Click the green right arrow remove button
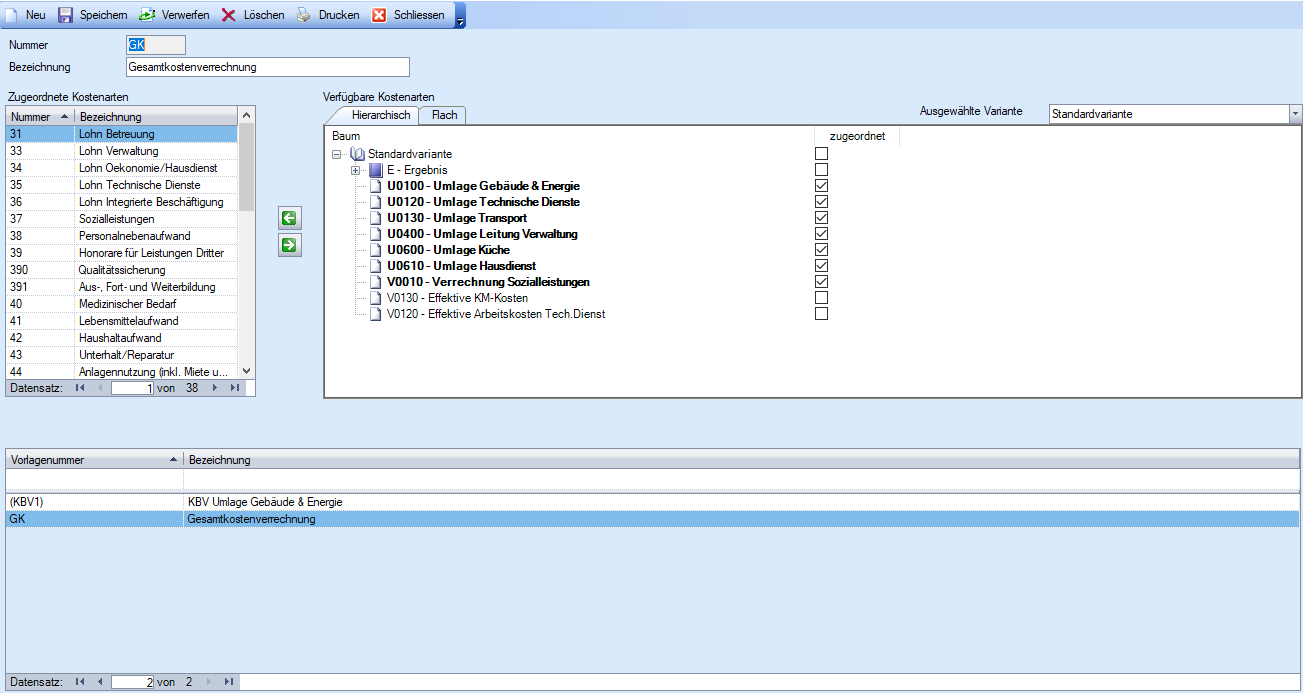This screenshot has height=693, width=1303. click(290, 245)
